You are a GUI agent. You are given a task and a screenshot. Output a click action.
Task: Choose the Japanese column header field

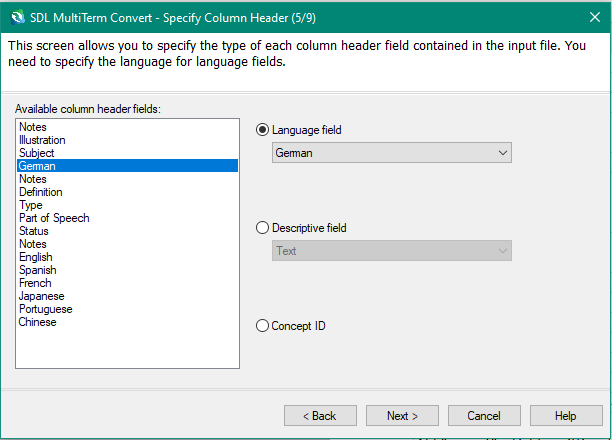pos(41,296)
